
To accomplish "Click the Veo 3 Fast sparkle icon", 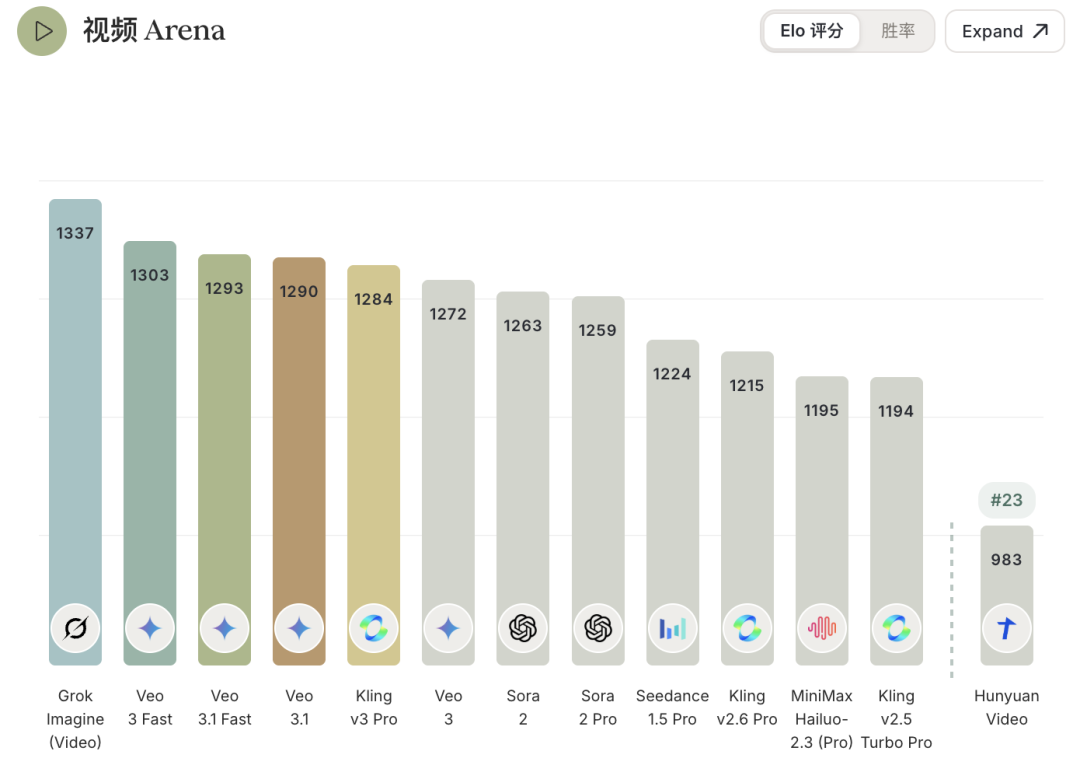I will pos(150,628).
